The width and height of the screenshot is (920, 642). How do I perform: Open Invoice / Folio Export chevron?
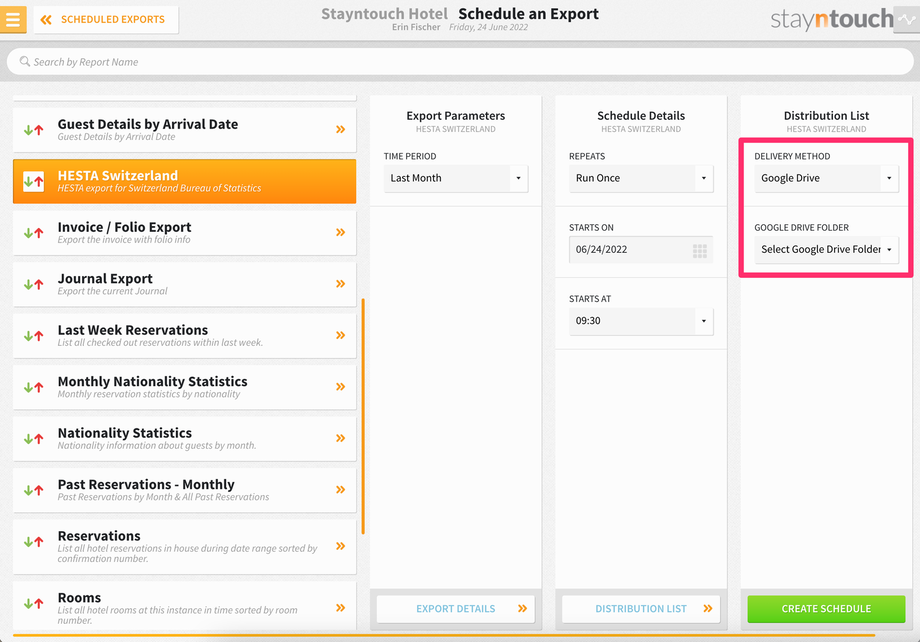[x=340, y=232]
